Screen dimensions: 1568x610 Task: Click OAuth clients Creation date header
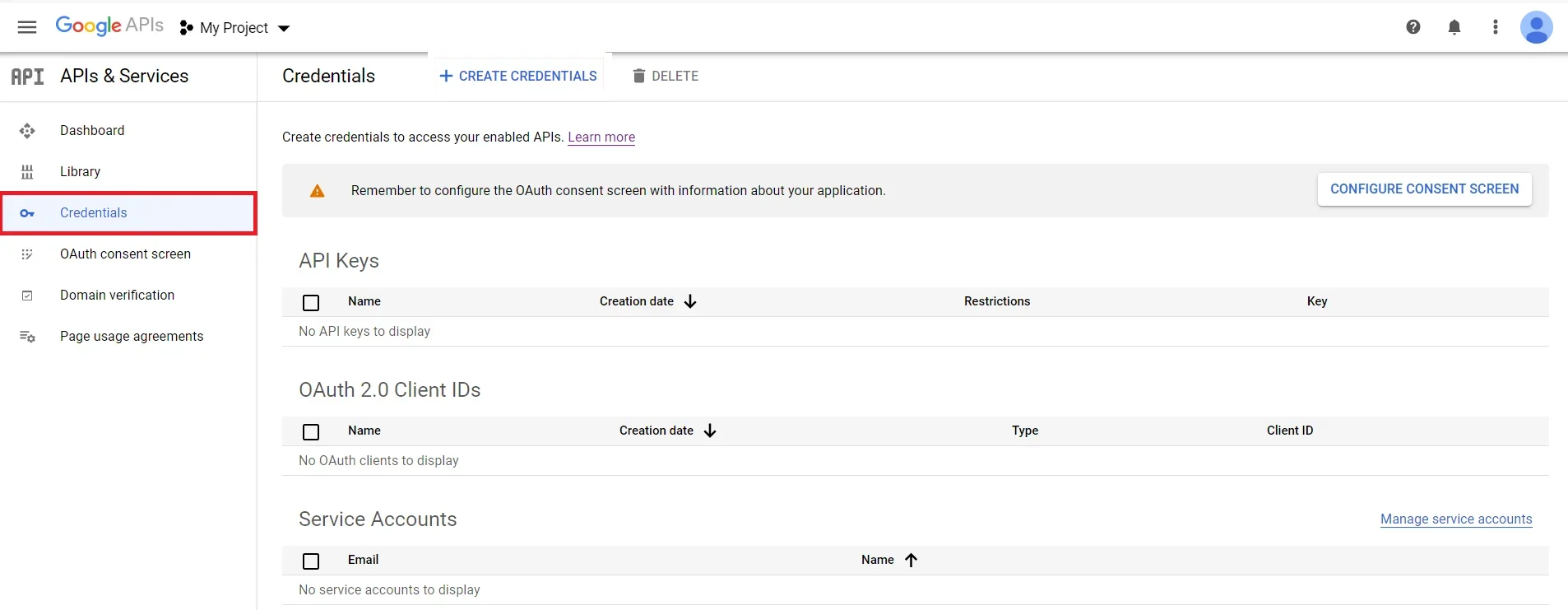656,431
